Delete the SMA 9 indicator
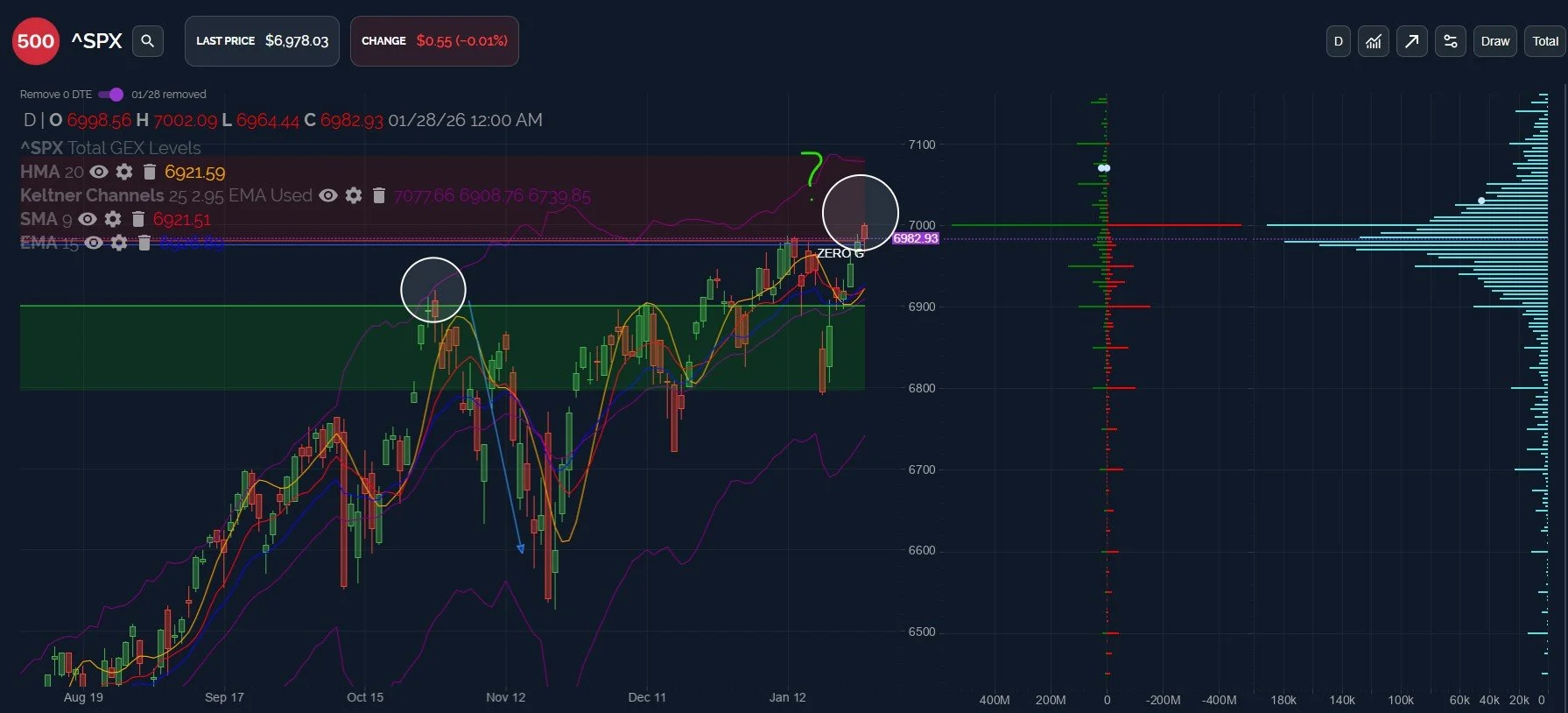 [138, 219]
